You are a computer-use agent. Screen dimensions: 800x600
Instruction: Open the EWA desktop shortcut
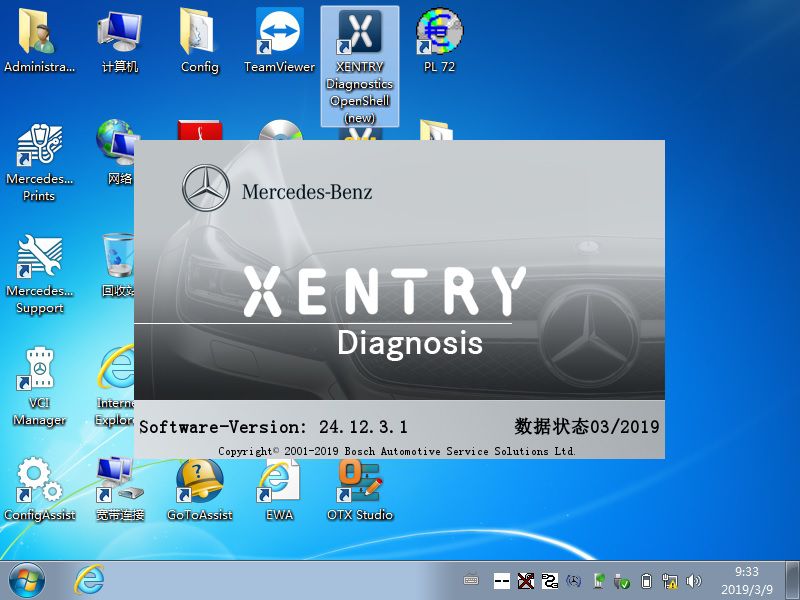click(279, 489)
